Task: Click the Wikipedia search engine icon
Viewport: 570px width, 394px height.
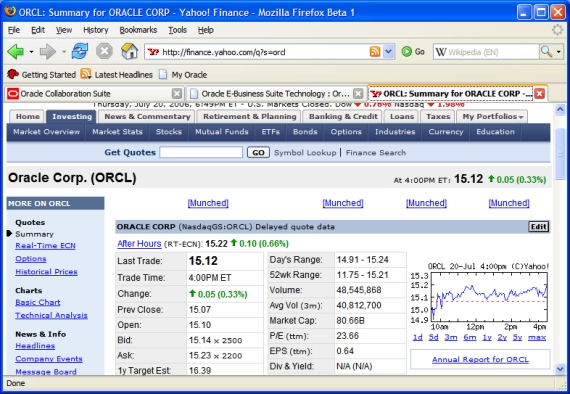Action: pyautogui.click(x=441, y=52)
